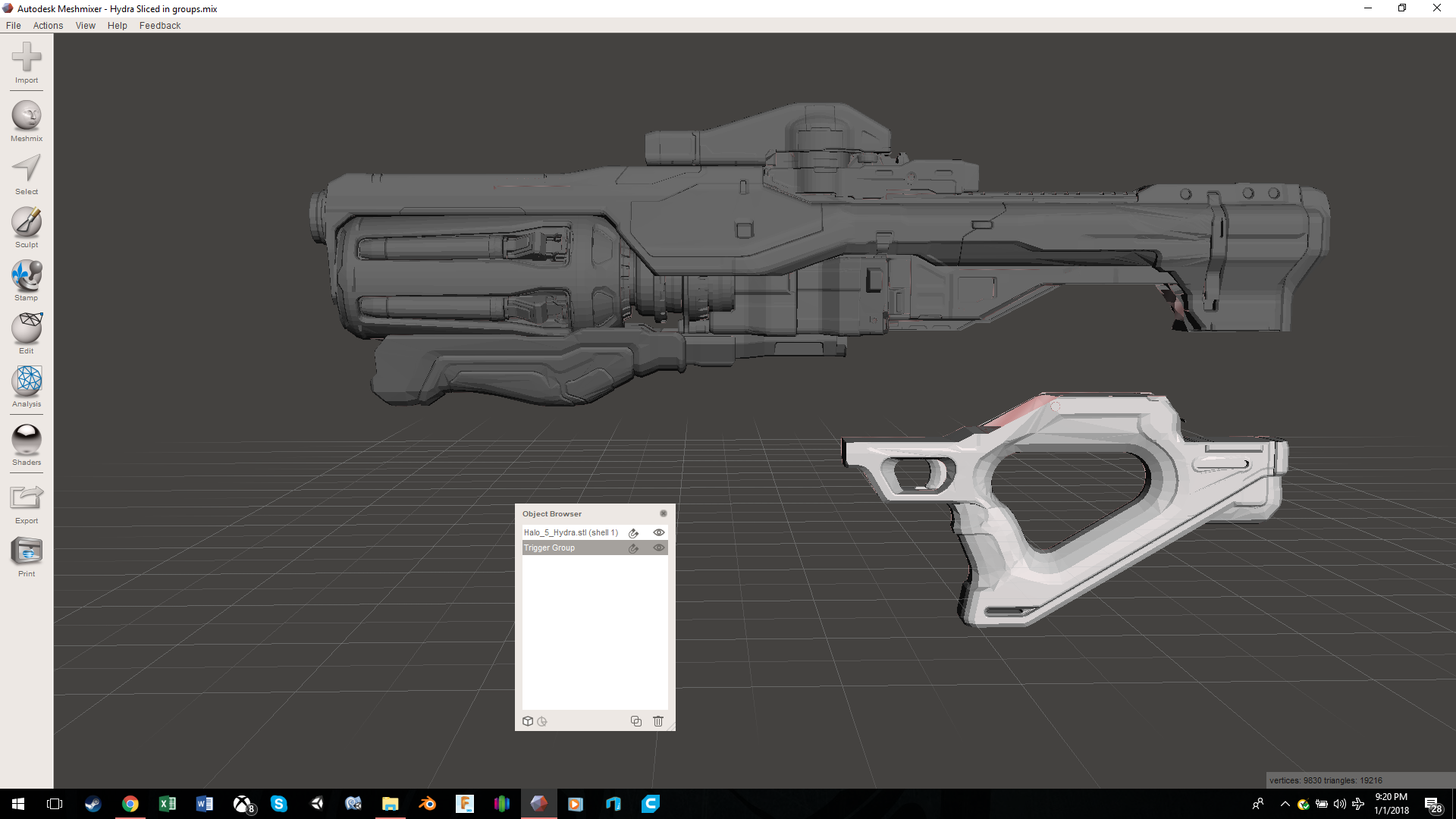Open Word from the taskbar
The height and width of the screenshot is (819, 1456).
click(205, 804)
